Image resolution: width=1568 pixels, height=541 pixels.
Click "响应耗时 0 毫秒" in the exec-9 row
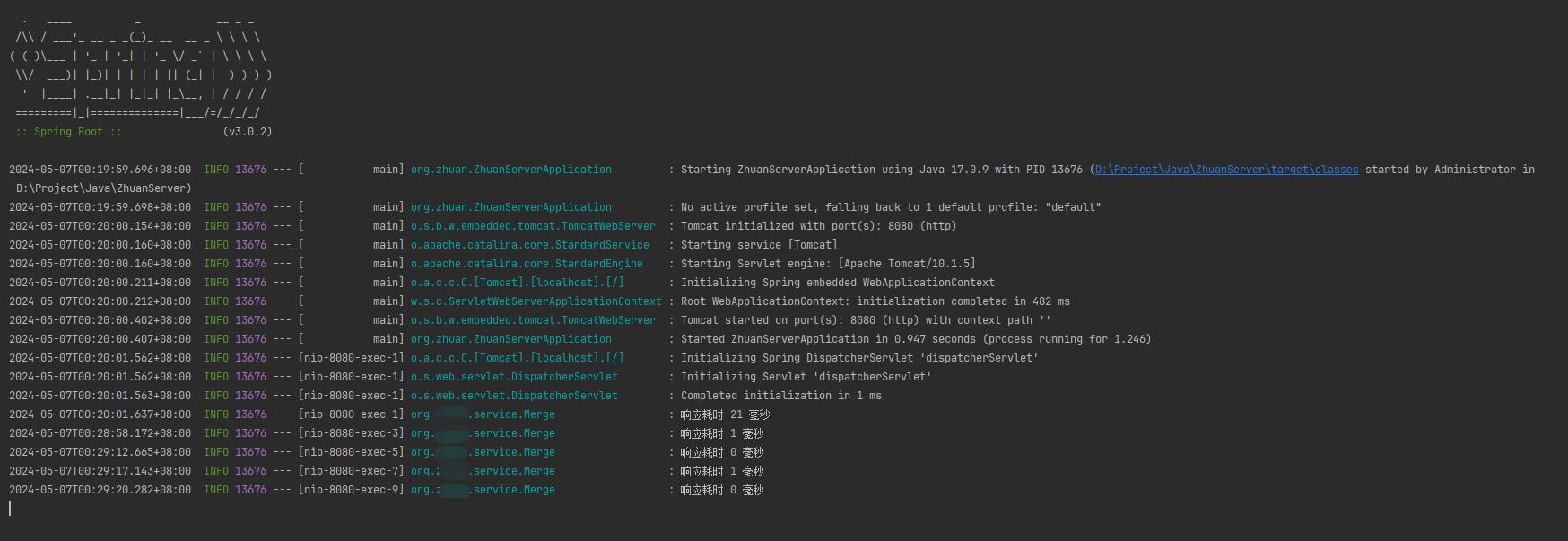[721, 490]
